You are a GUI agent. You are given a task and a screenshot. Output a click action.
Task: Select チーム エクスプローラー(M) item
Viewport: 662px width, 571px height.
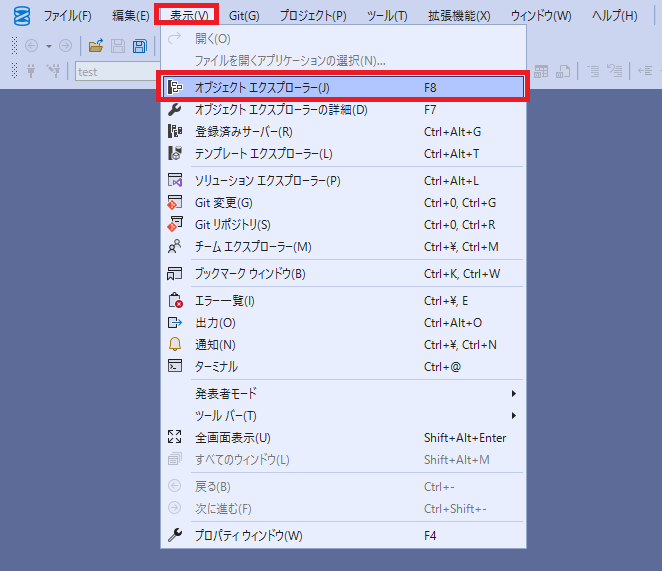click(x=343, y=247)
